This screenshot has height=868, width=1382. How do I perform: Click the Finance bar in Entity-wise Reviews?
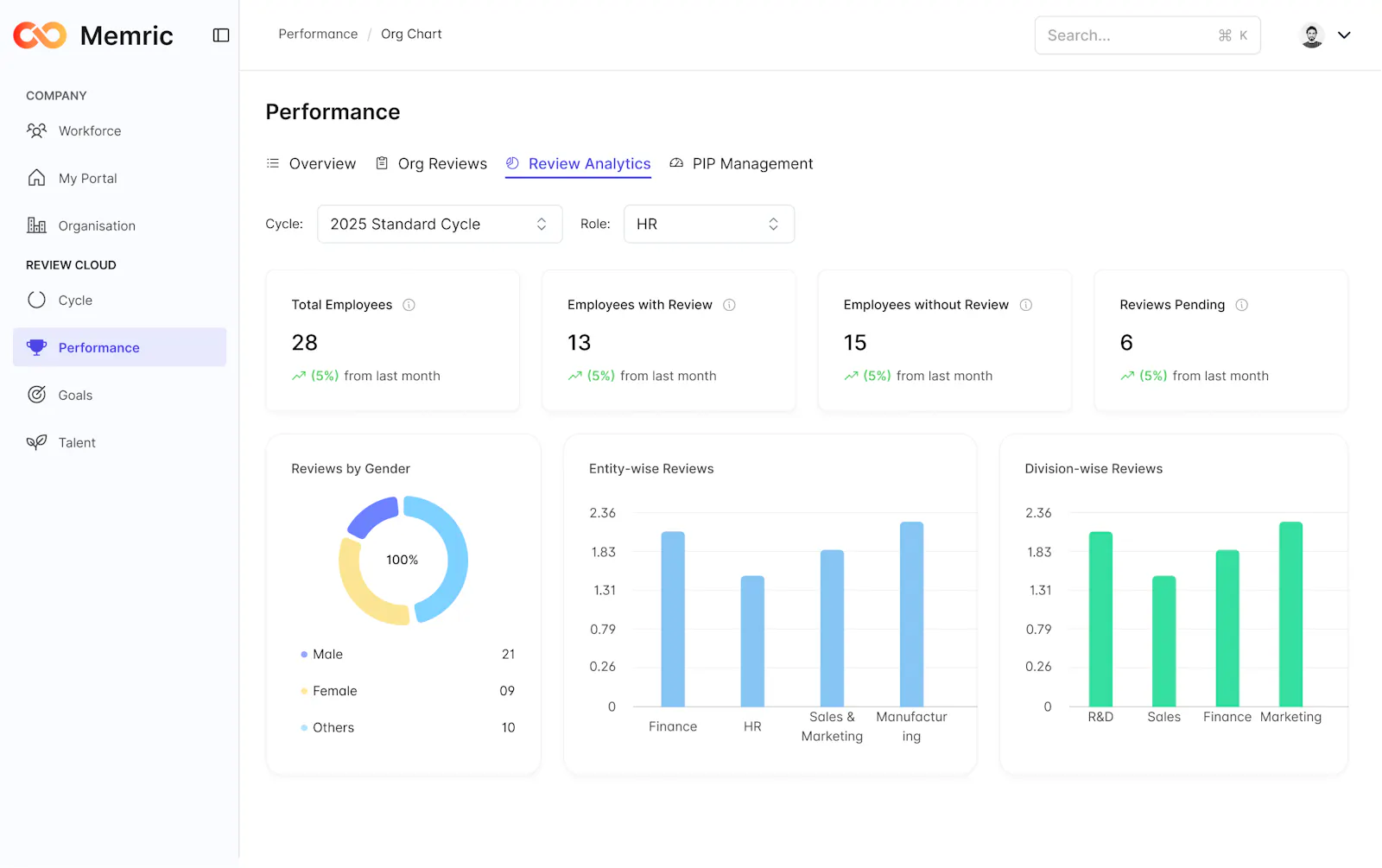[673, 619]
